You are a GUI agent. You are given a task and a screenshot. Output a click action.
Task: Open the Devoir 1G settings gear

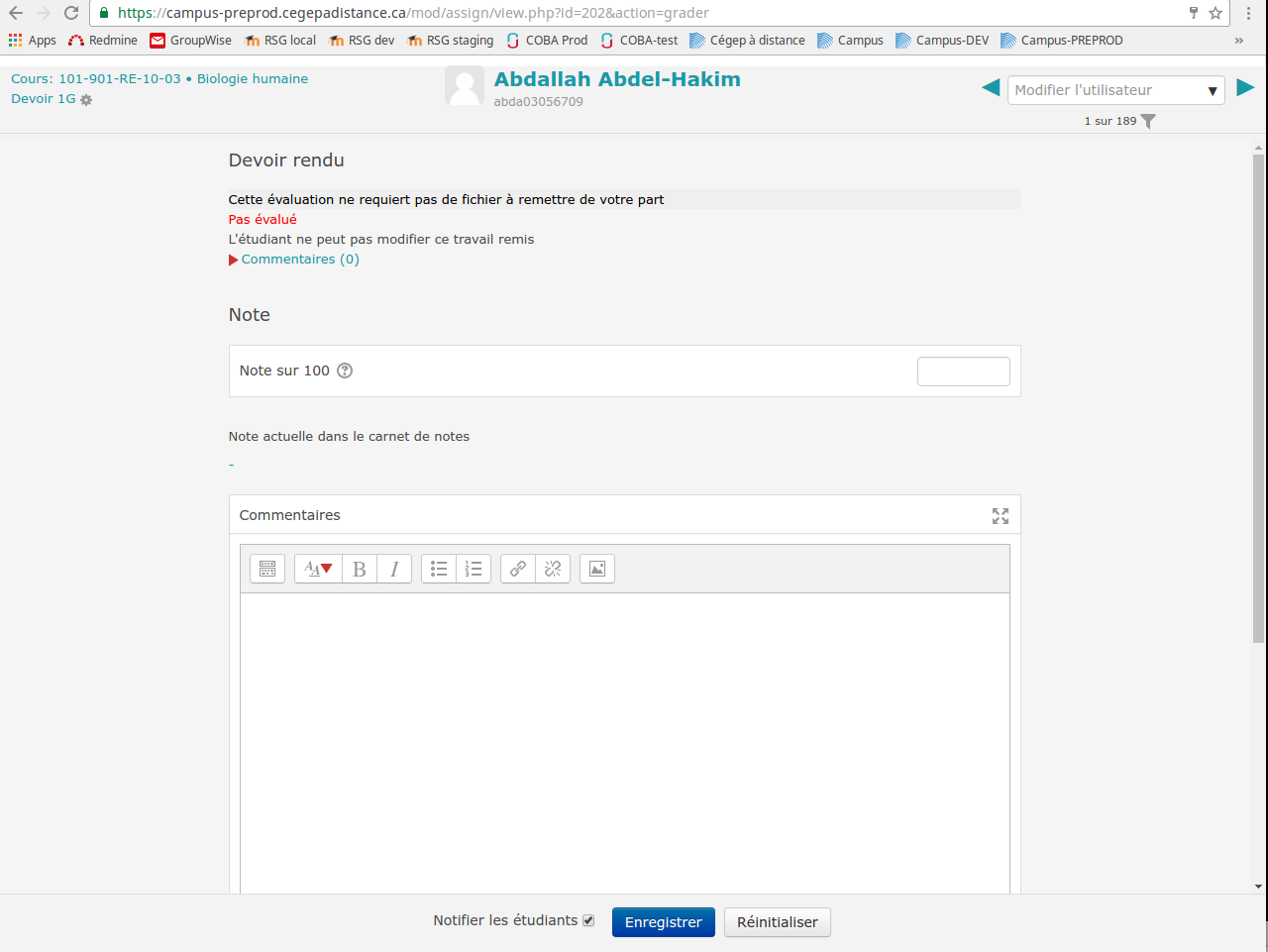point(86,100)
